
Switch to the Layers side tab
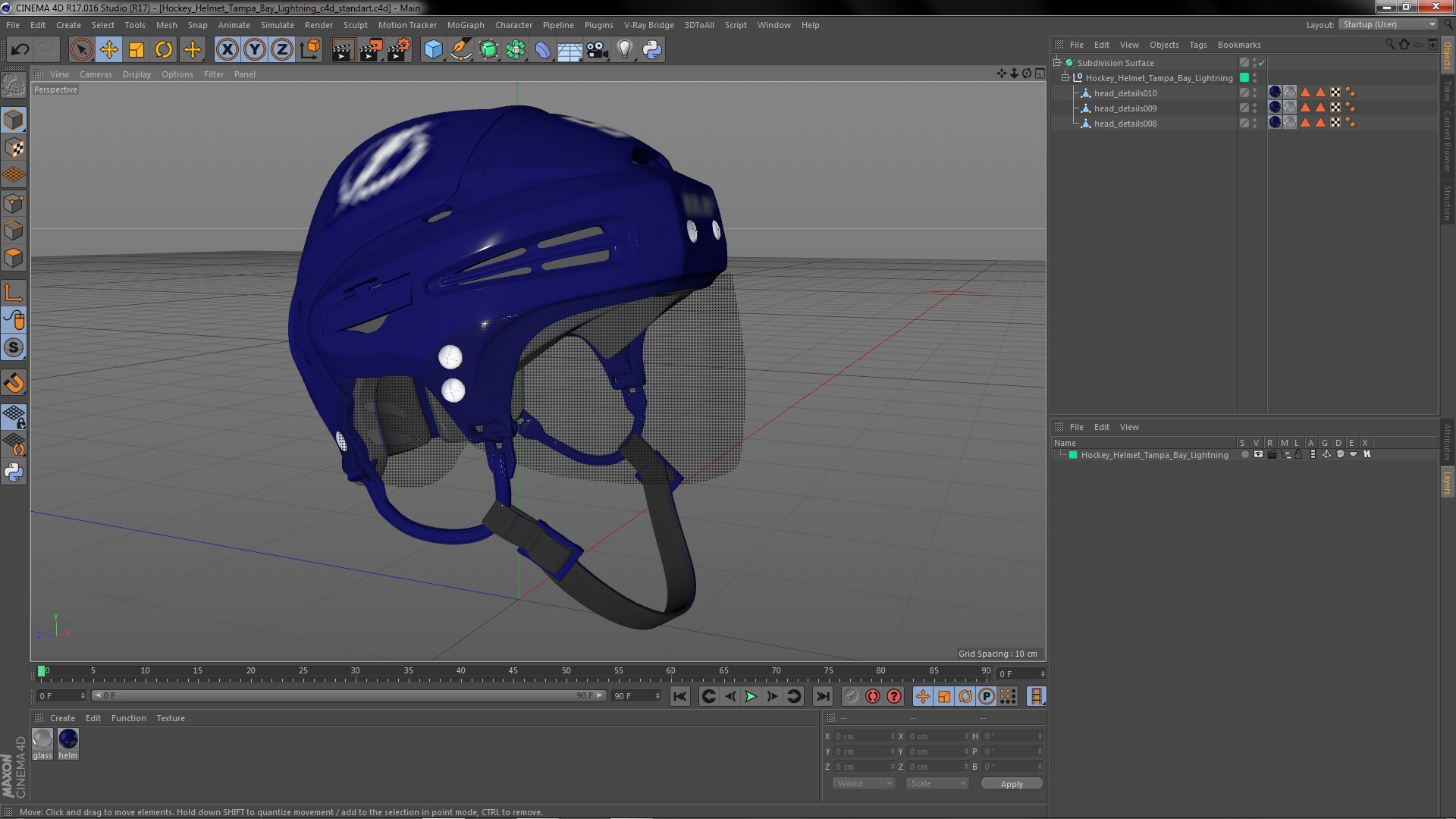click(x=1447, y=482)
